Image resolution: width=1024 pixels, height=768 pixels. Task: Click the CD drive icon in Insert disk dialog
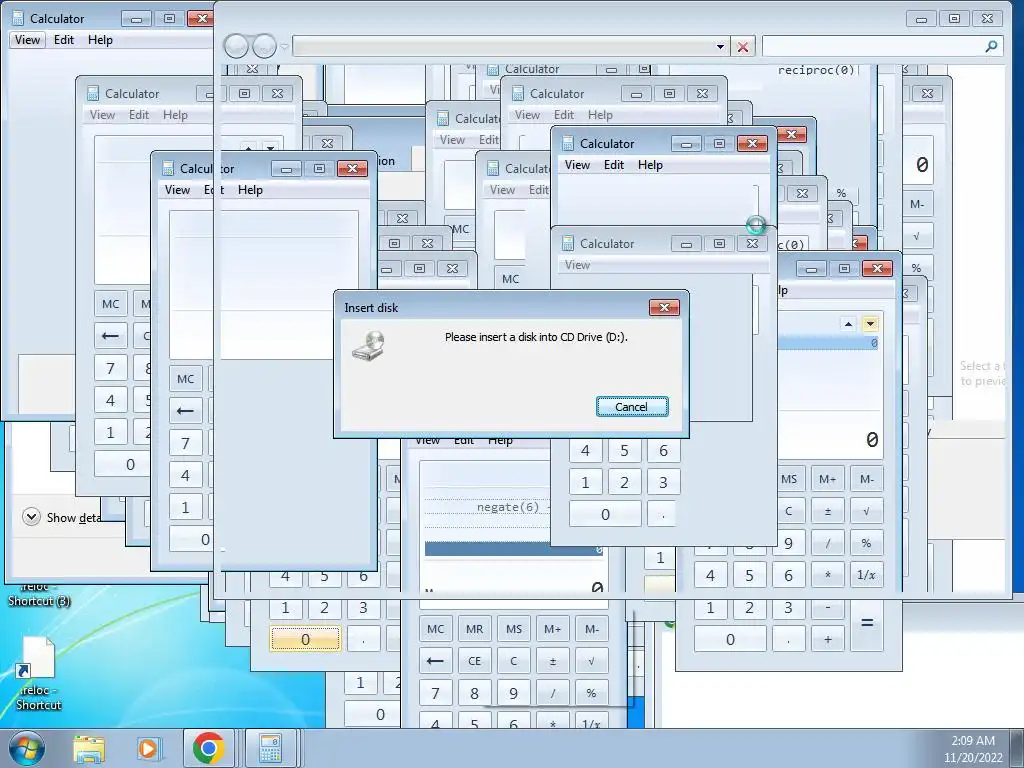coord(369,345)
